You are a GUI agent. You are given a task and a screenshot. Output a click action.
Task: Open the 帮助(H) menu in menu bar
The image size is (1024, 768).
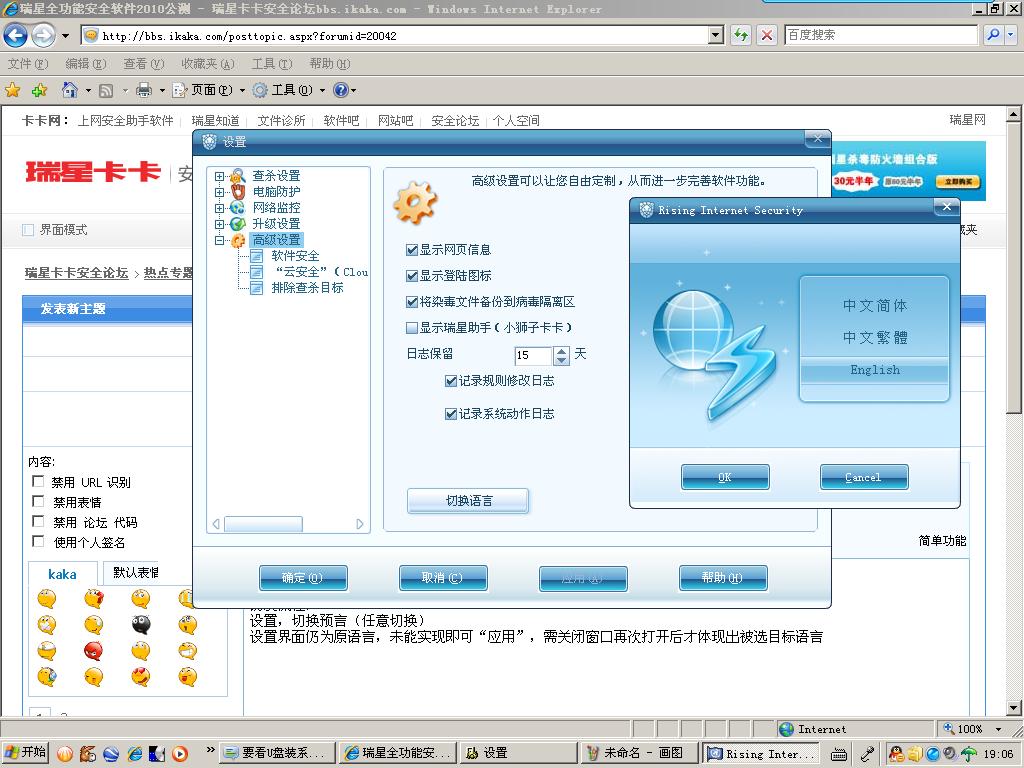point(330,64)
